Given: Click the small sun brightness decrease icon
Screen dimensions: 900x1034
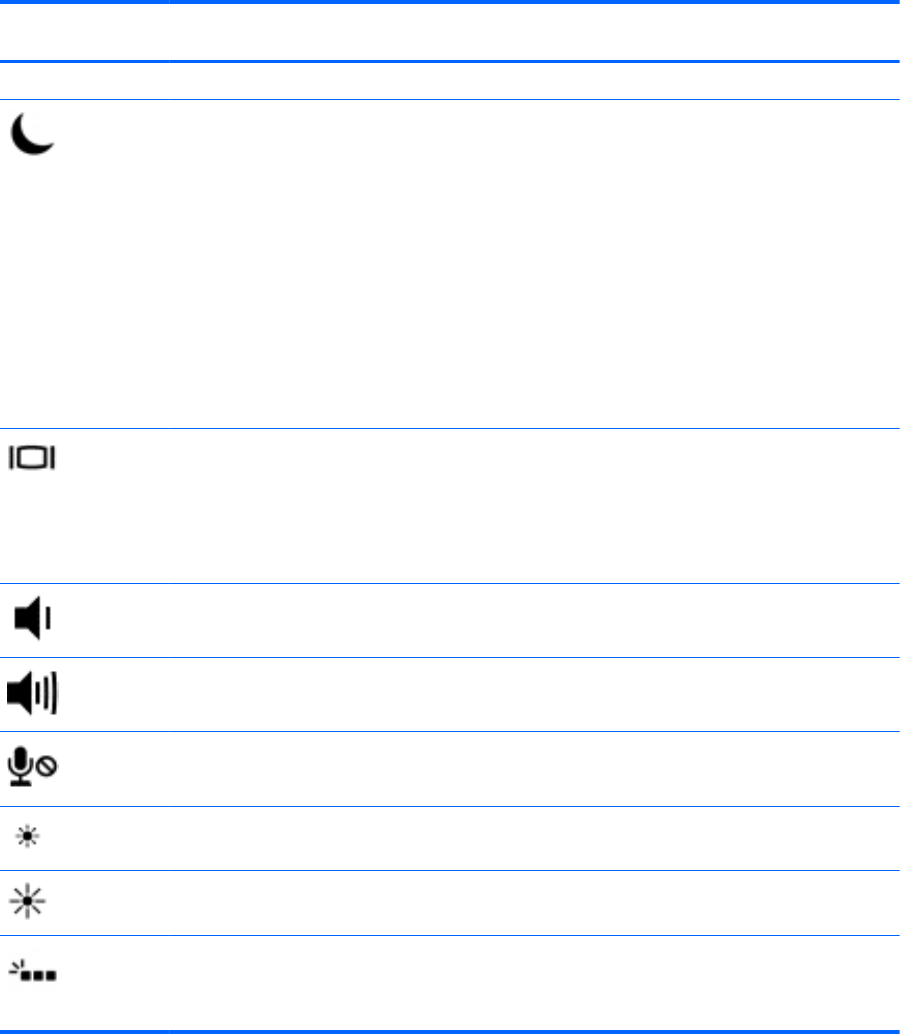Looking at the screenshot, I should click(x=28, y=837).
